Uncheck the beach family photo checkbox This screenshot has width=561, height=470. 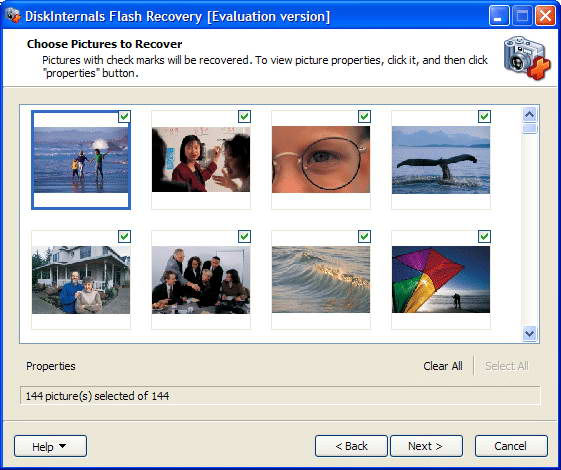(125, 117)
